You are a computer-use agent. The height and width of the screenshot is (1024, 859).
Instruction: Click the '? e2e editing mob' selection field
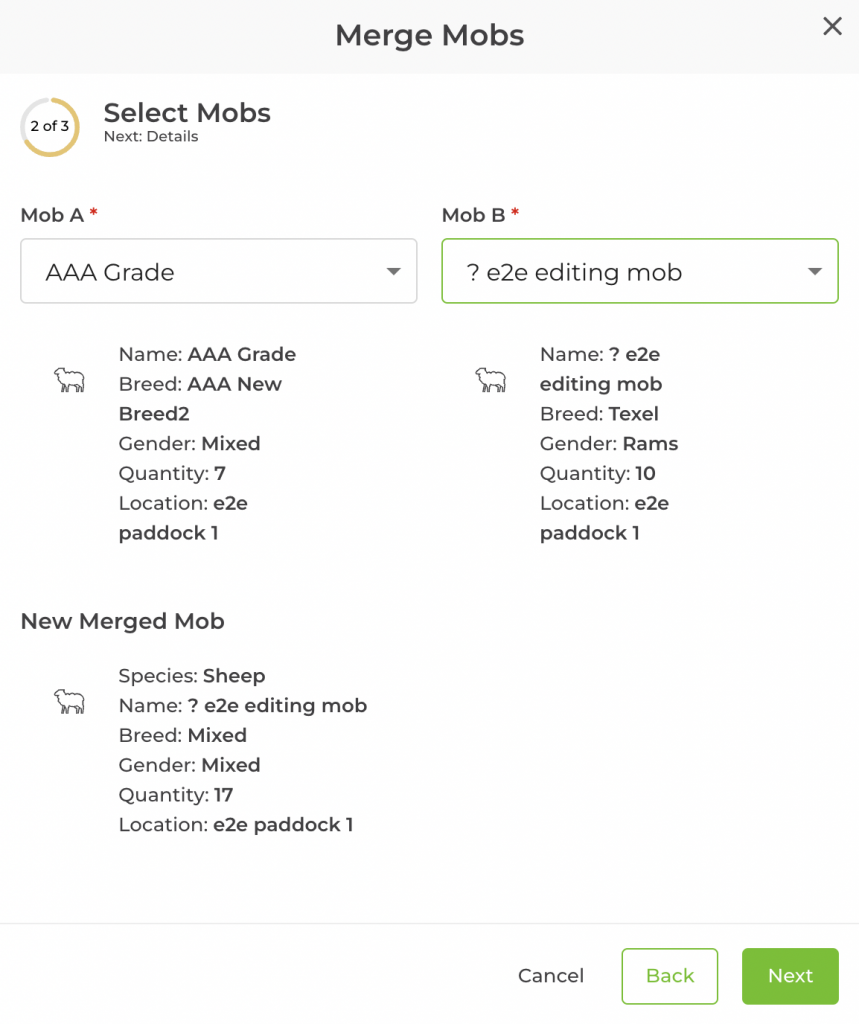click(x=620, y=271)
